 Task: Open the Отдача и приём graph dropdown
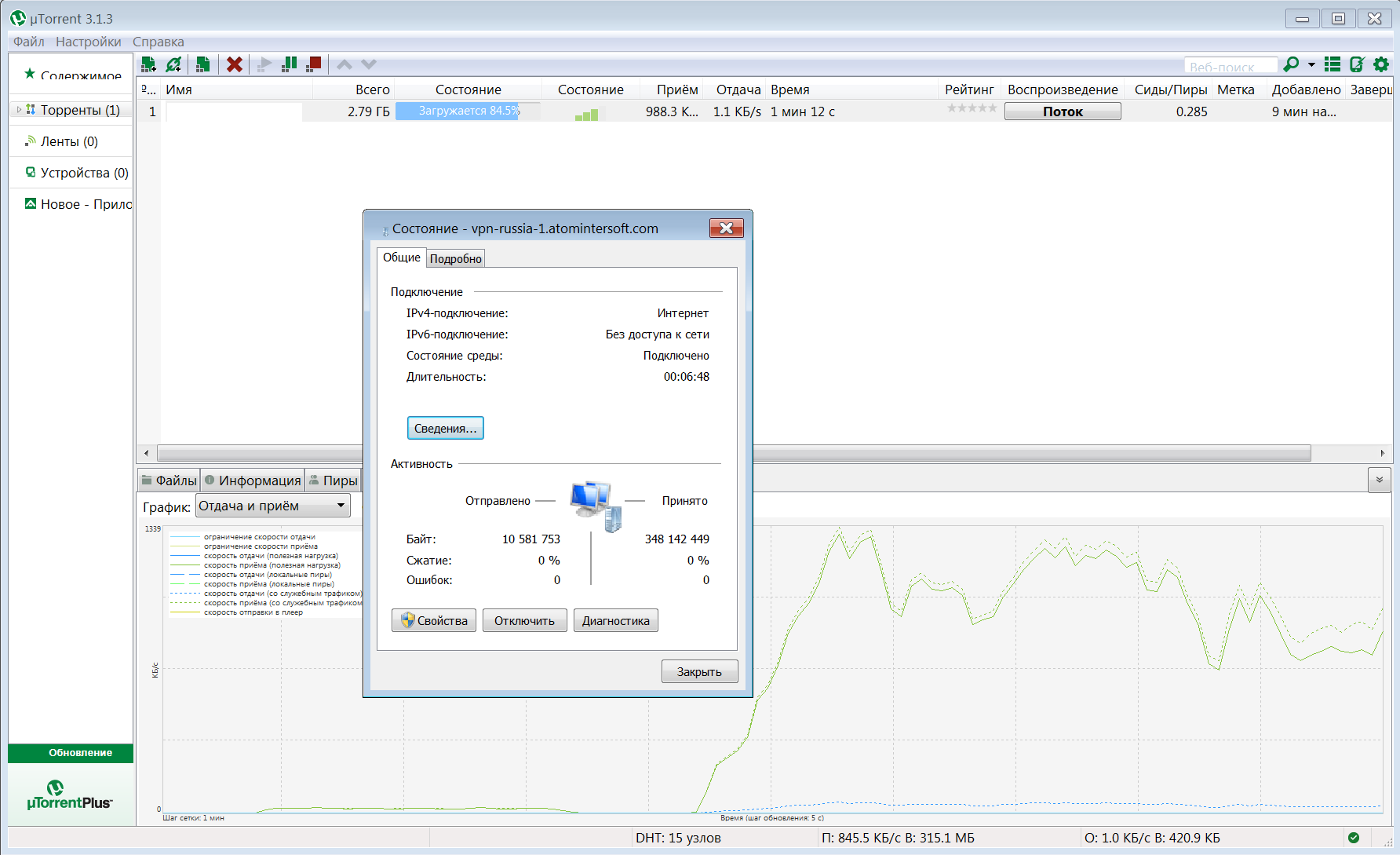(x=272, y=506)
